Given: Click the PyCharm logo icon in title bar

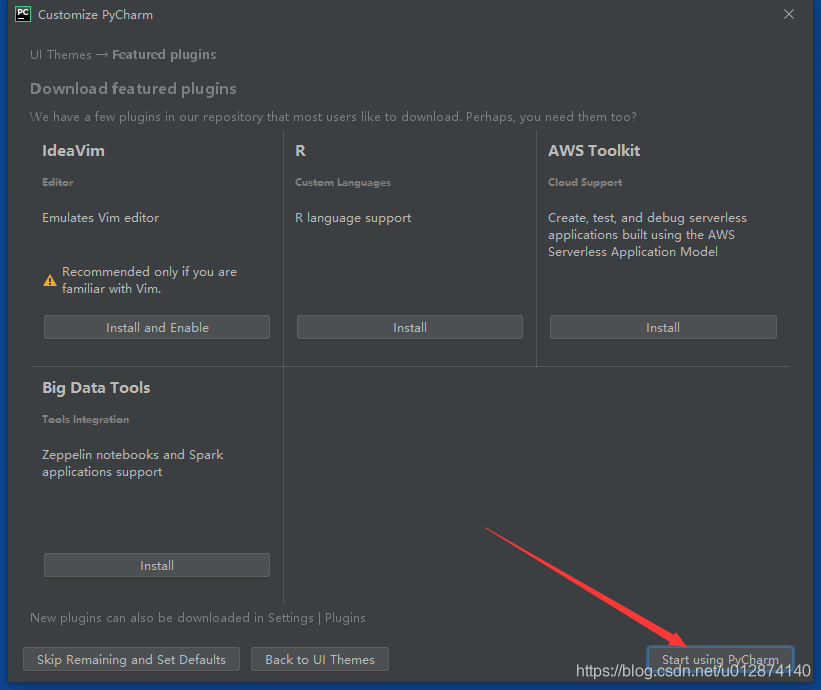Looking at the screenshot, I should coord(23,14).
